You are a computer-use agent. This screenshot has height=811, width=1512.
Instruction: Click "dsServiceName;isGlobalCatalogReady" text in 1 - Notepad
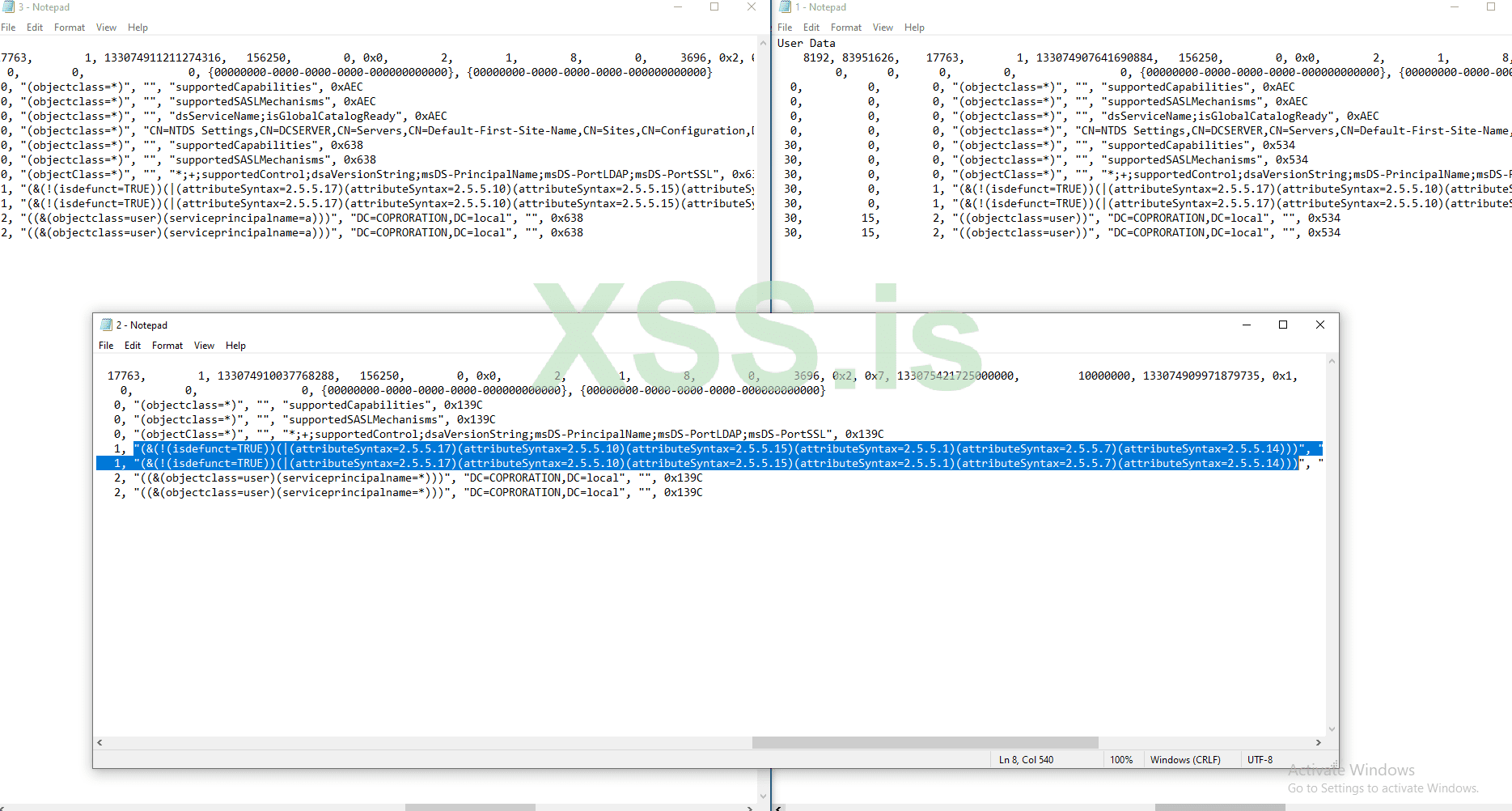pos(1218,117)
